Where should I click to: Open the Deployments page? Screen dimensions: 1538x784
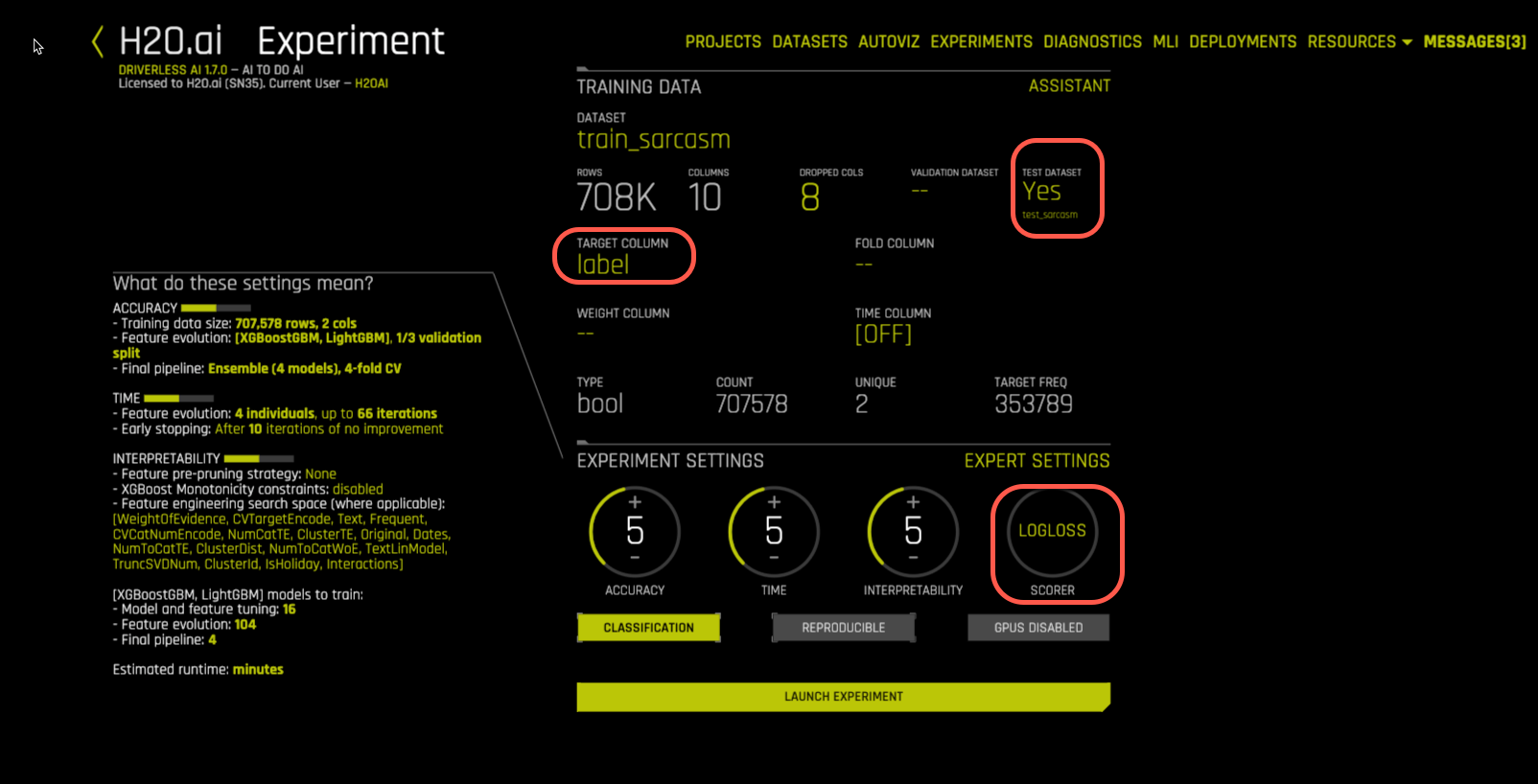[1243, 42]
